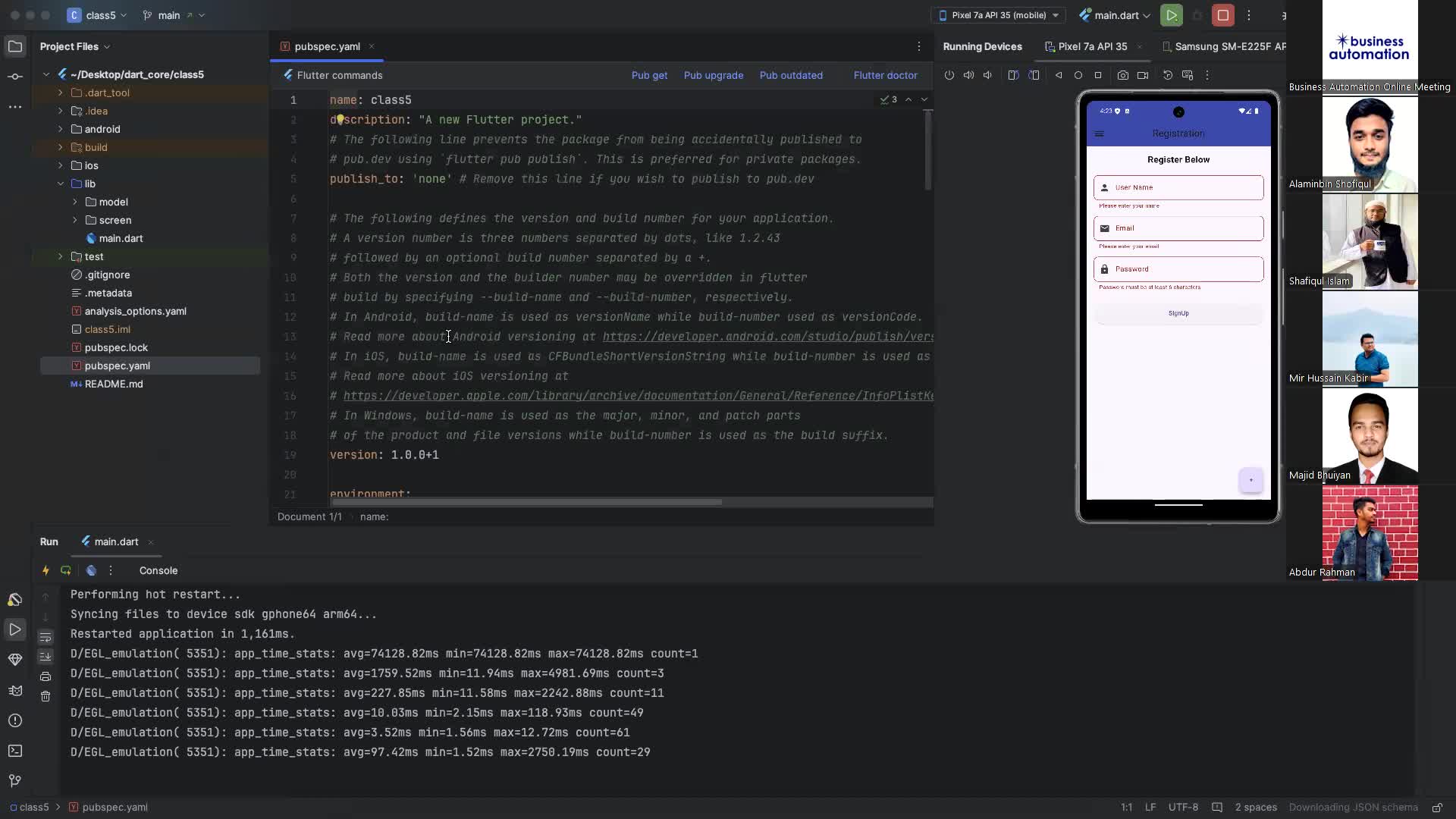
Task: Open the Pixel 7a API 35 device selector
Action: (998, 15)
